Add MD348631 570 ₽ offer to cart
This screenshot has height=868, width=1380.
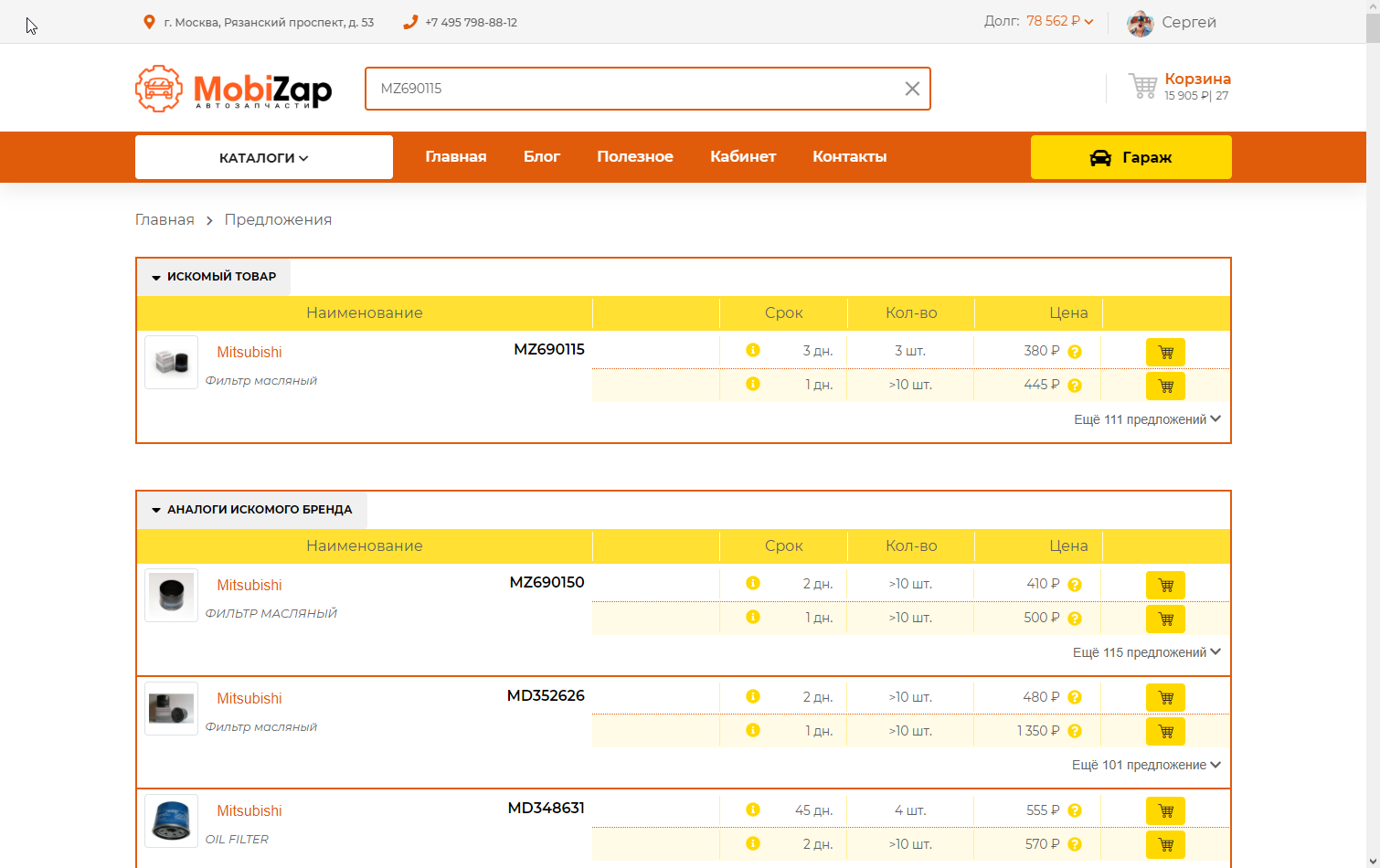tap(1165, 844)
